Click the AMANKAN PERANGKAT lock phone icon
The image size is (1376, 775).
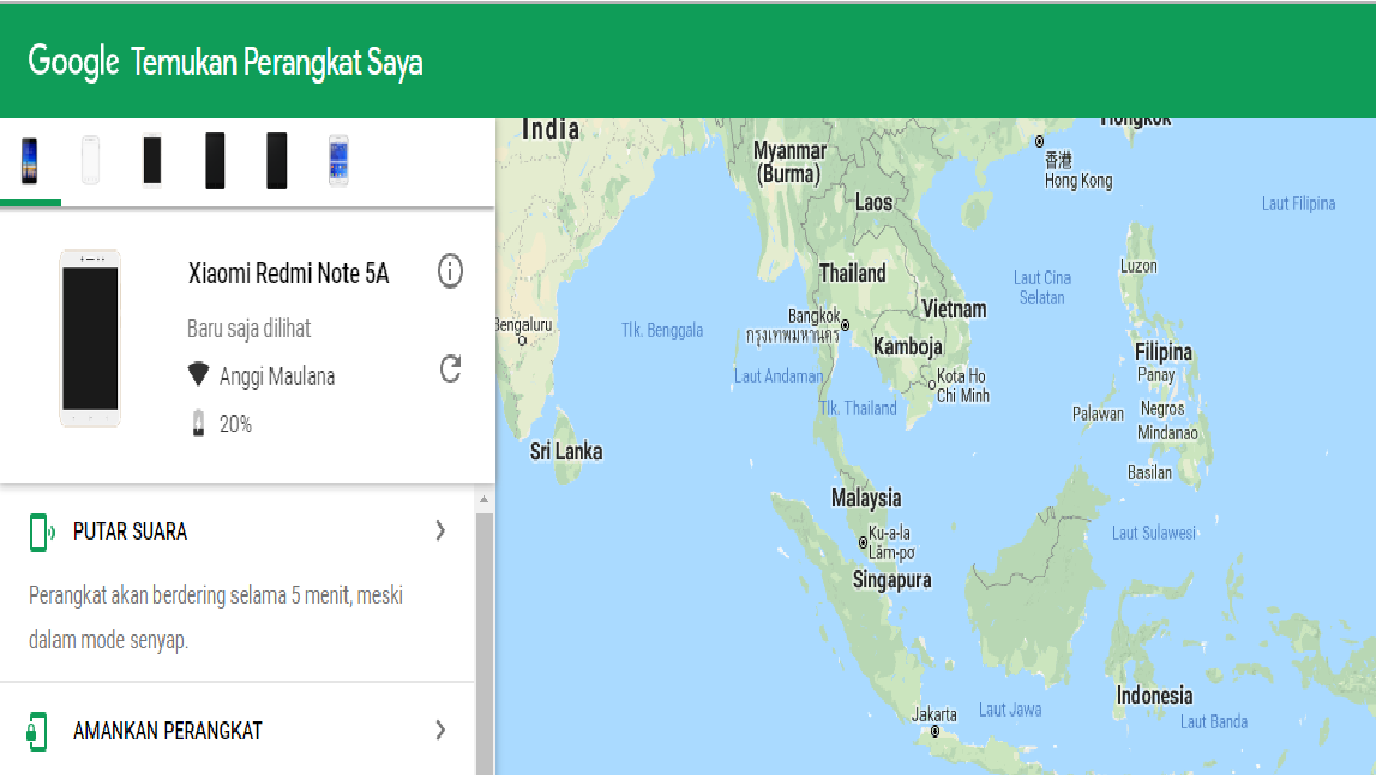tap(37, 731)
